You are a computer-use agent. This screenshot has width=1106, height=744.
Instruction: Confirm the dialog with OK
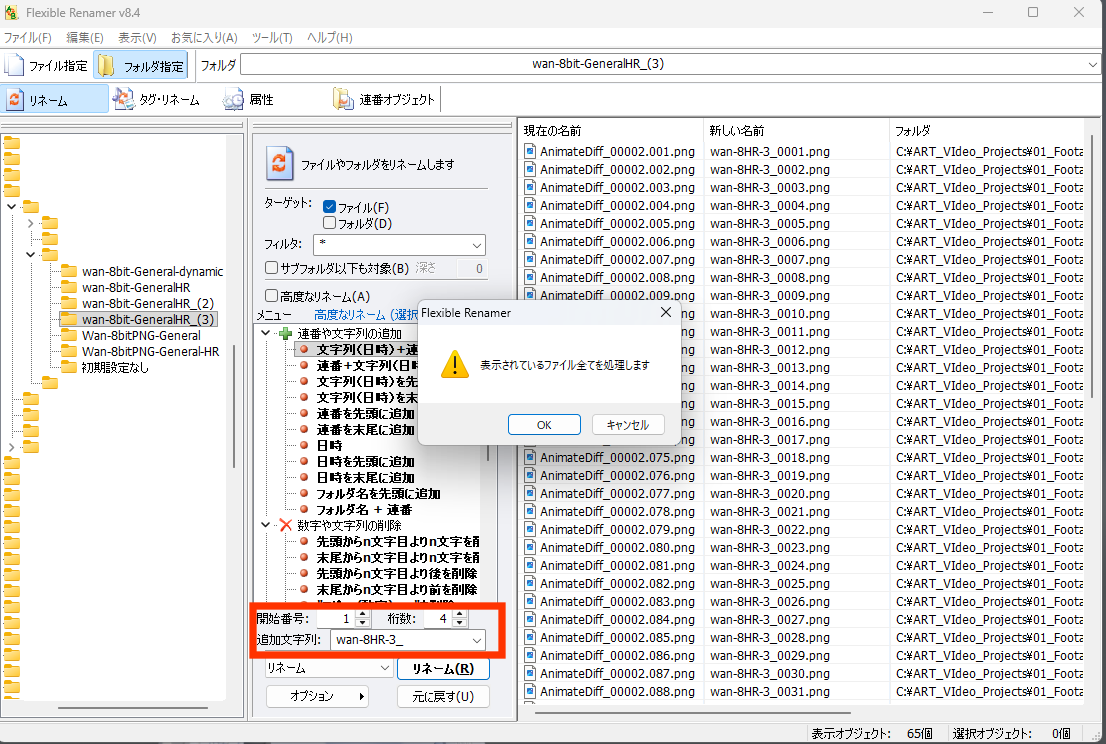(x=544, y=424)
